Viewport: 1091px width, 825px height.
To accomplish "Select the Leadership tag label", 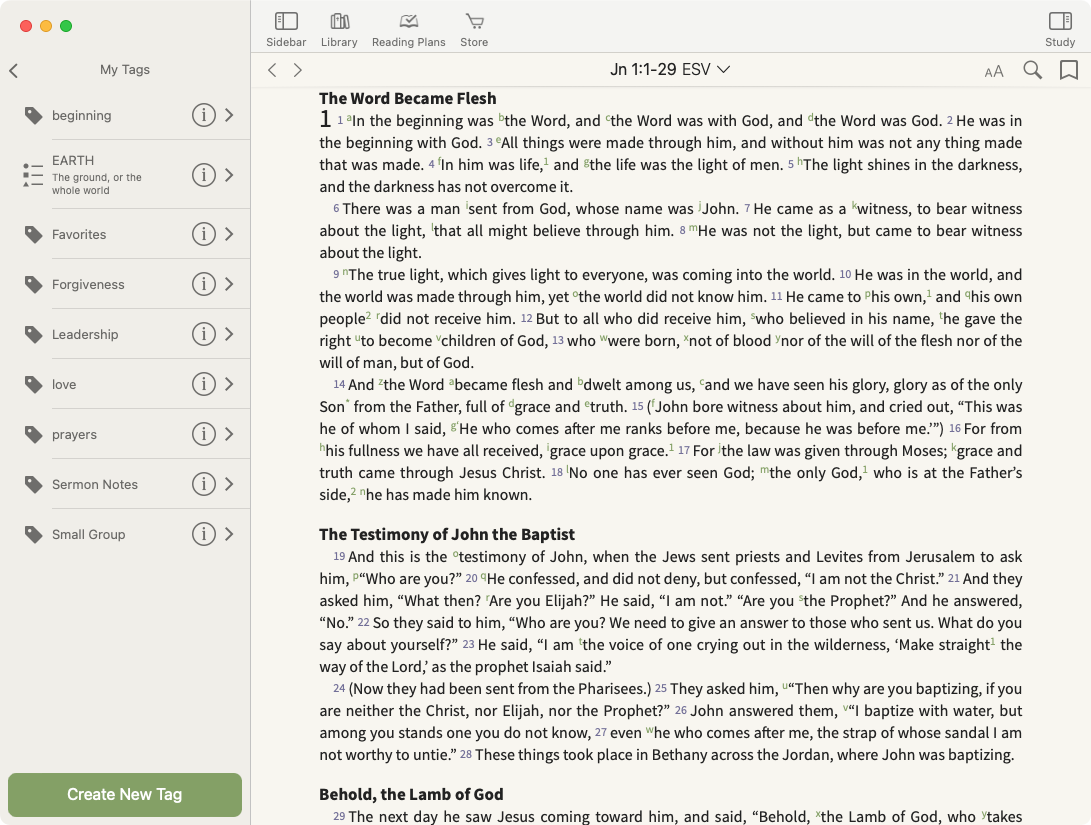I will (x=85, y=335).
